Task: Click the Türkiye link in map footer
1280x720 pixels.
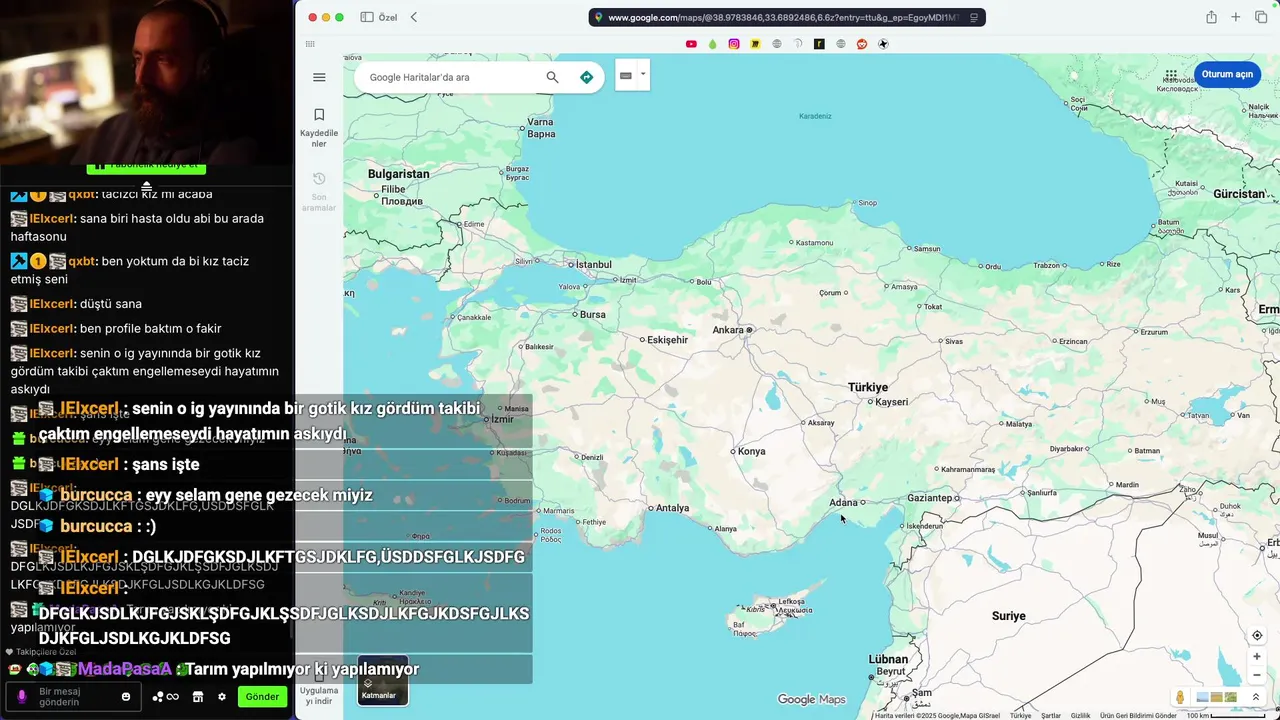Action: 1020,715
